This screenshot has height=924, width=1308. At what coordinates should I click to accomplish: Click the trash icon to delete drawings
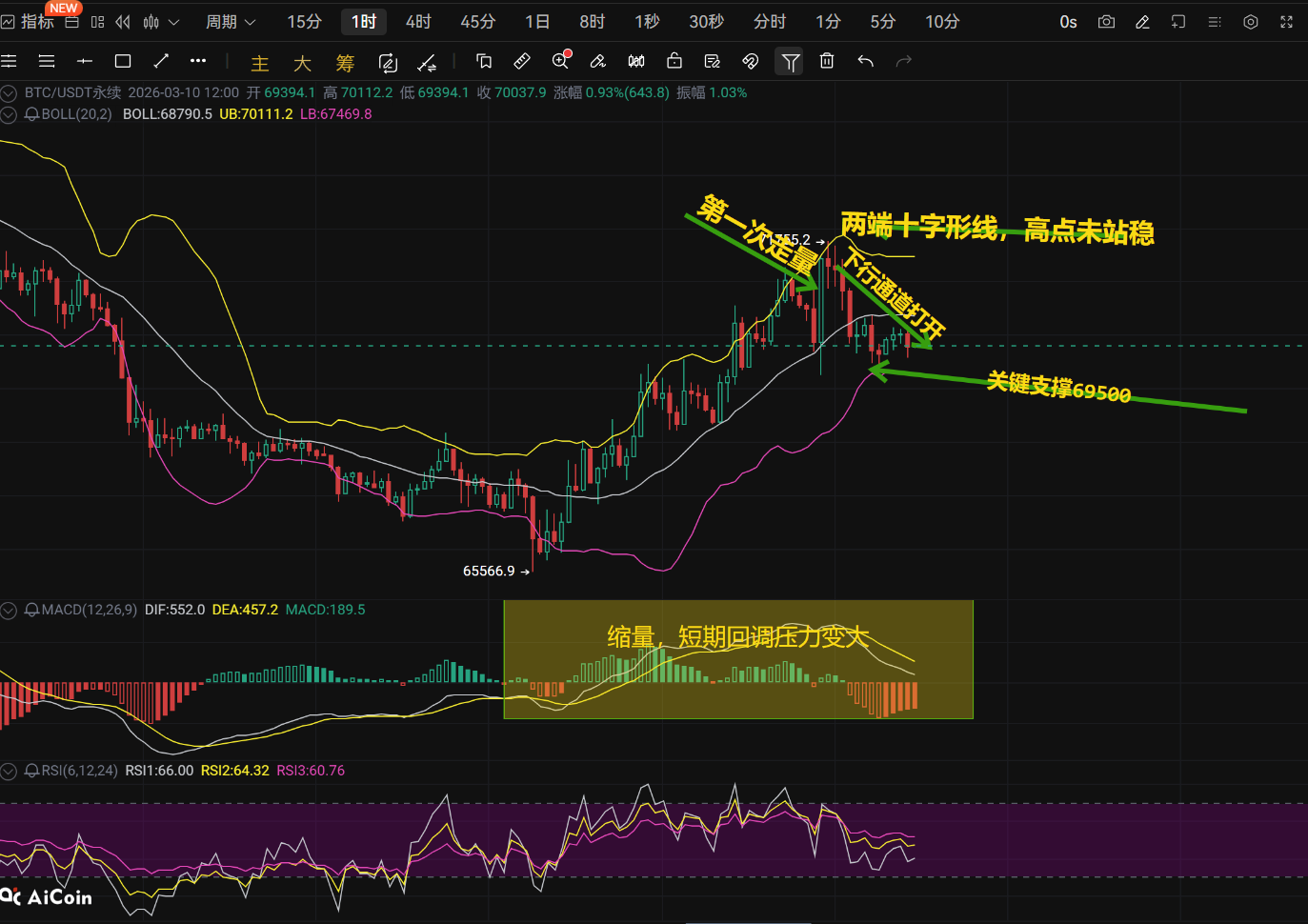827,62
